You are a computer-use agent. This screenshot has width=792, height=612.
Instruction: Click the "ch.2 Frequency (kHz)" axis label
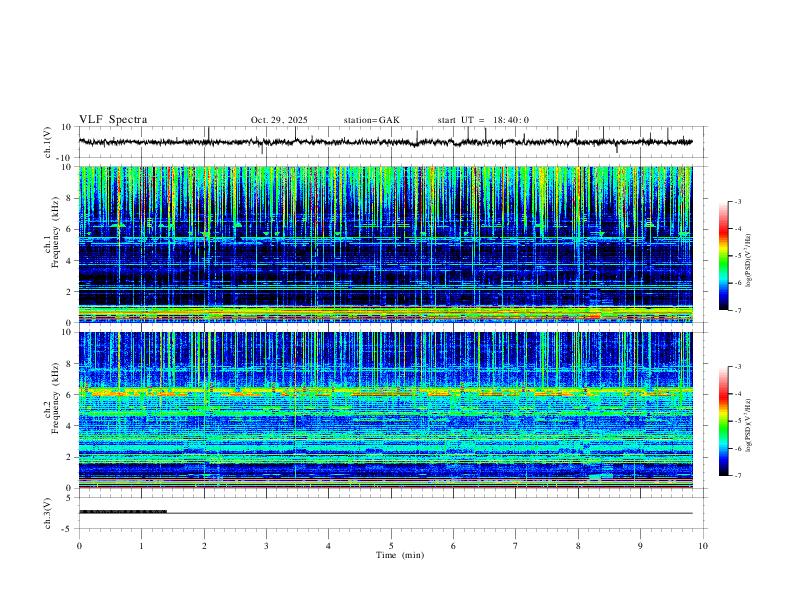[52, 397]
